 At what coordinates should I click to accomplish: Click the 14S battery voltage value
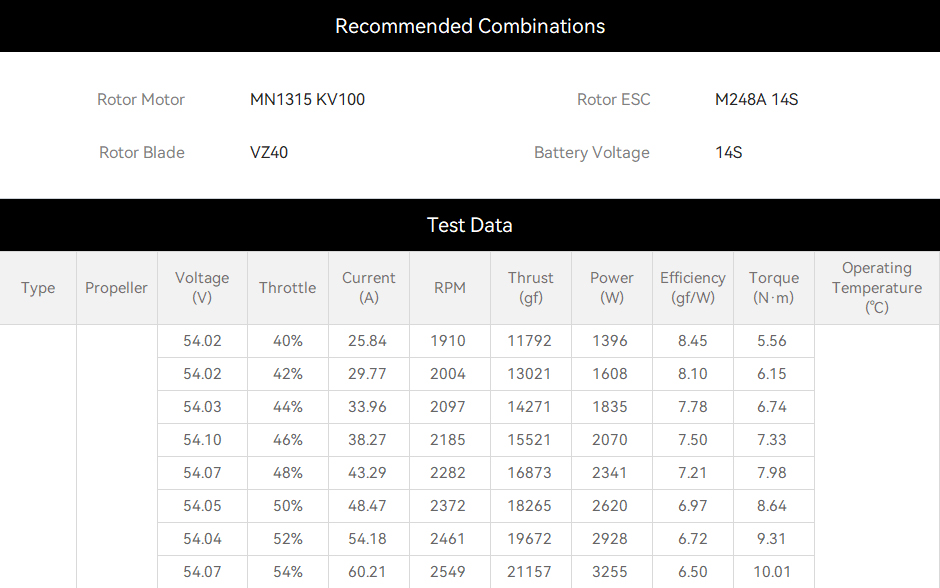click(728, 152)
